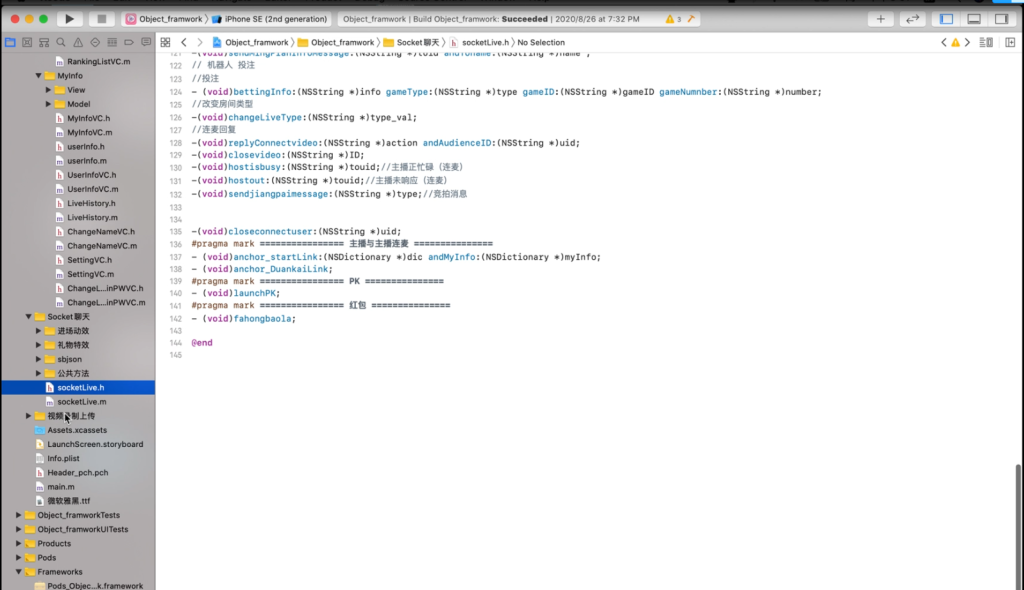Expand the View folder
Image resolution: width=1024 pixels, height=590 pixels.
48,90
